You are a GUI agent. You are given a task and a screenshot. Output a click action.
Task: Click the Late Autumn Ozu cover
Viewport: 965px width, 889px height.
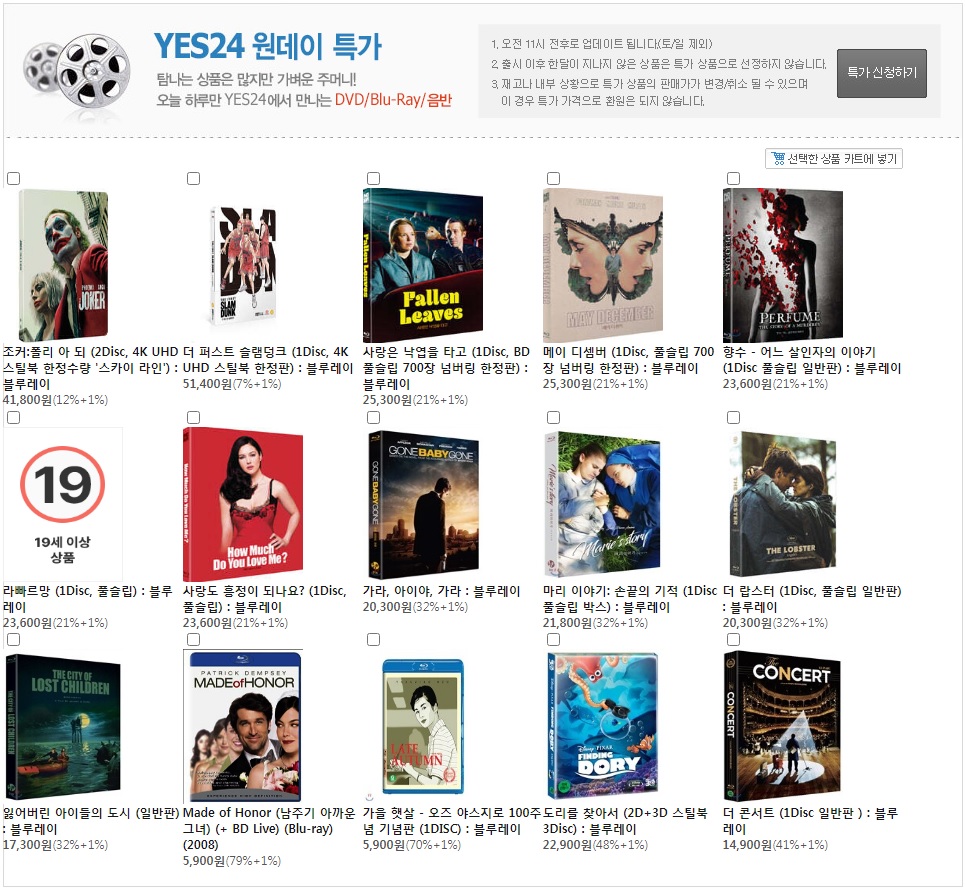(x=423, y=728)
